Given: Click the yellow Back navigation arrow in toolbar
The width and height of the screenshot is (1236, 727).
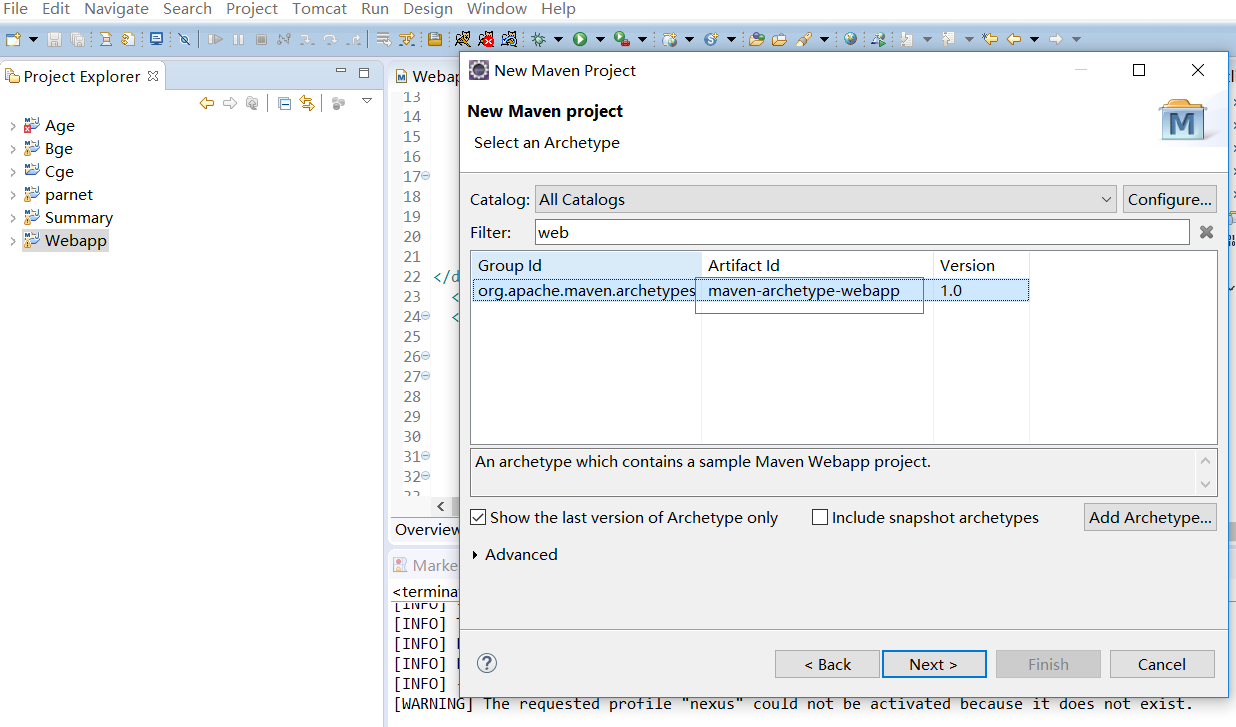Looking at the screenshot, I should click(1013, 39).
